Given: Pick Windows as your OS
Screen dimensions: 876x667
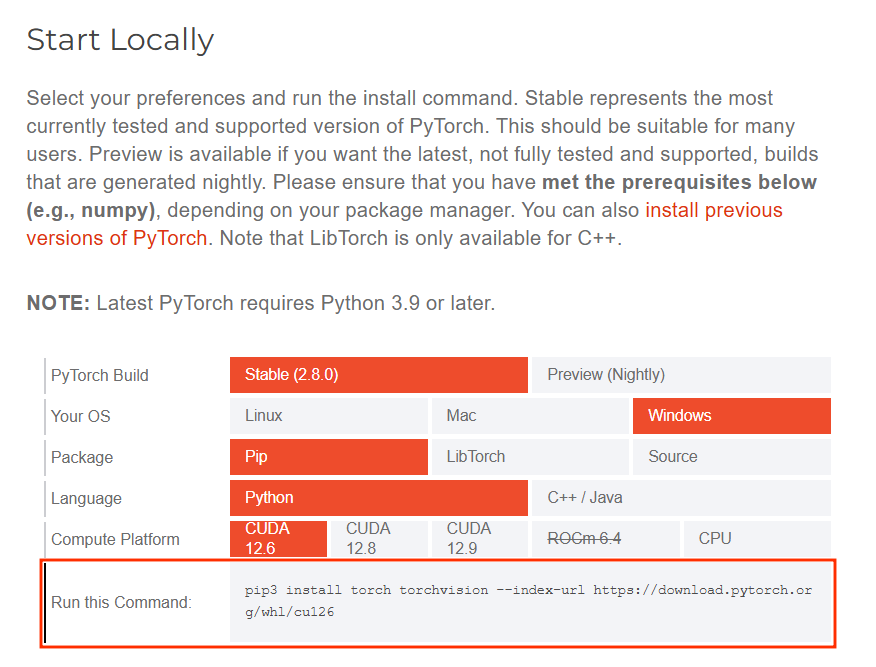Looking at the screenshot, I should tap(732, 416).
